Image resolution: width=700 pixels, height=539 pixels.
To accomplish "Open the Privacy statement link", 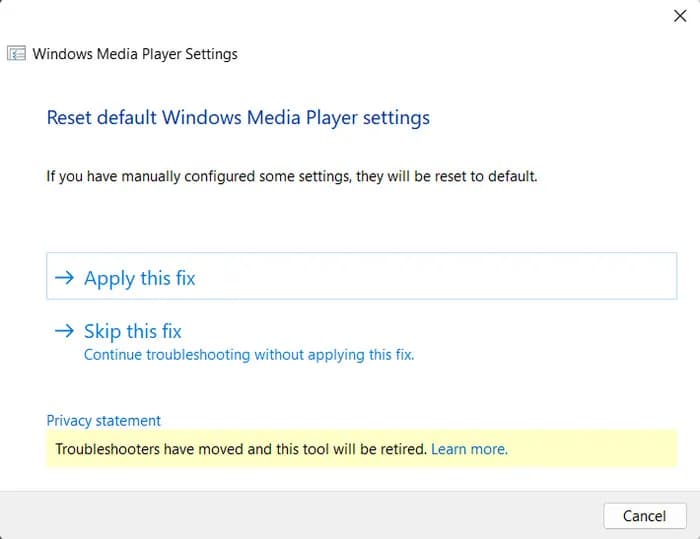I will [103, 421].
